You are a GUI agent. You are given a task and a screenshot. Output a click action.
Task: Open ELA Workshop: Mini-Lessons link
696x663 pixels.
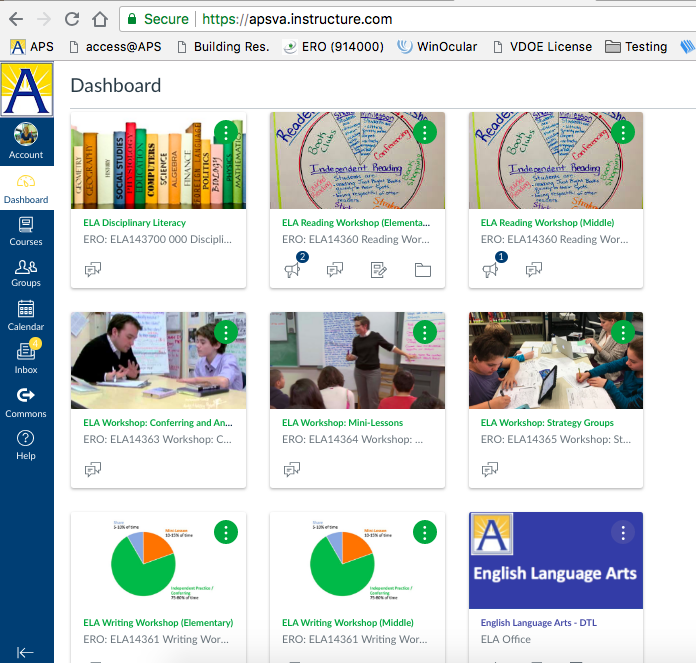[342, 423]
